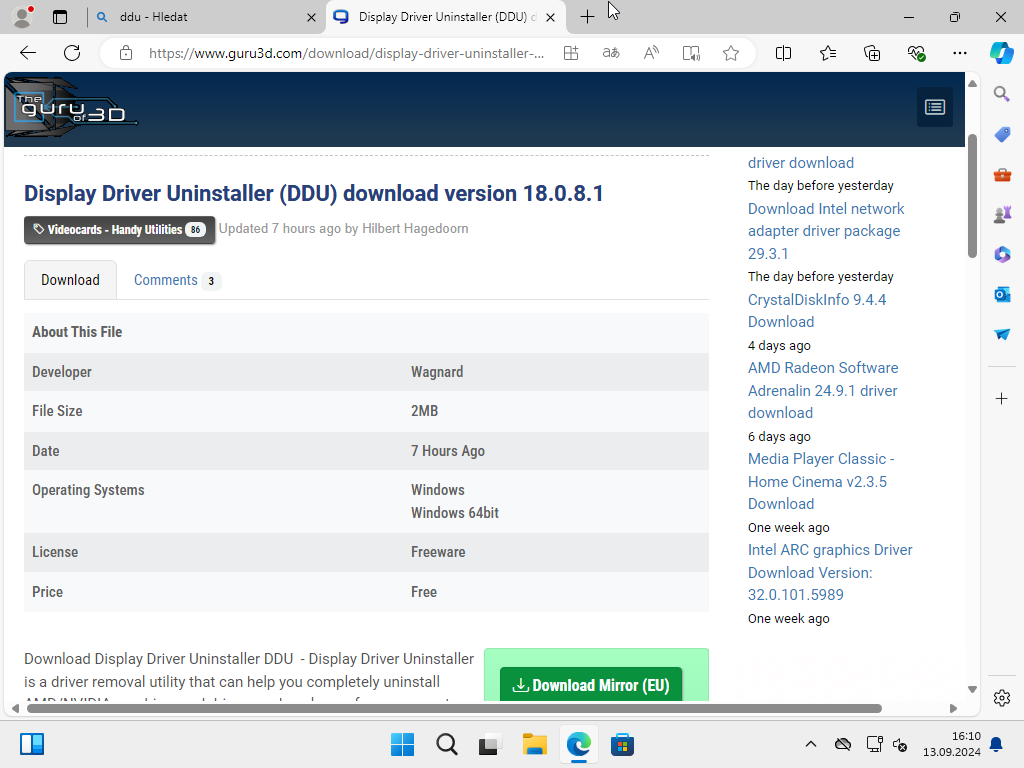Open the Outlook icon in the Edge sidebar

(1001, 294)
